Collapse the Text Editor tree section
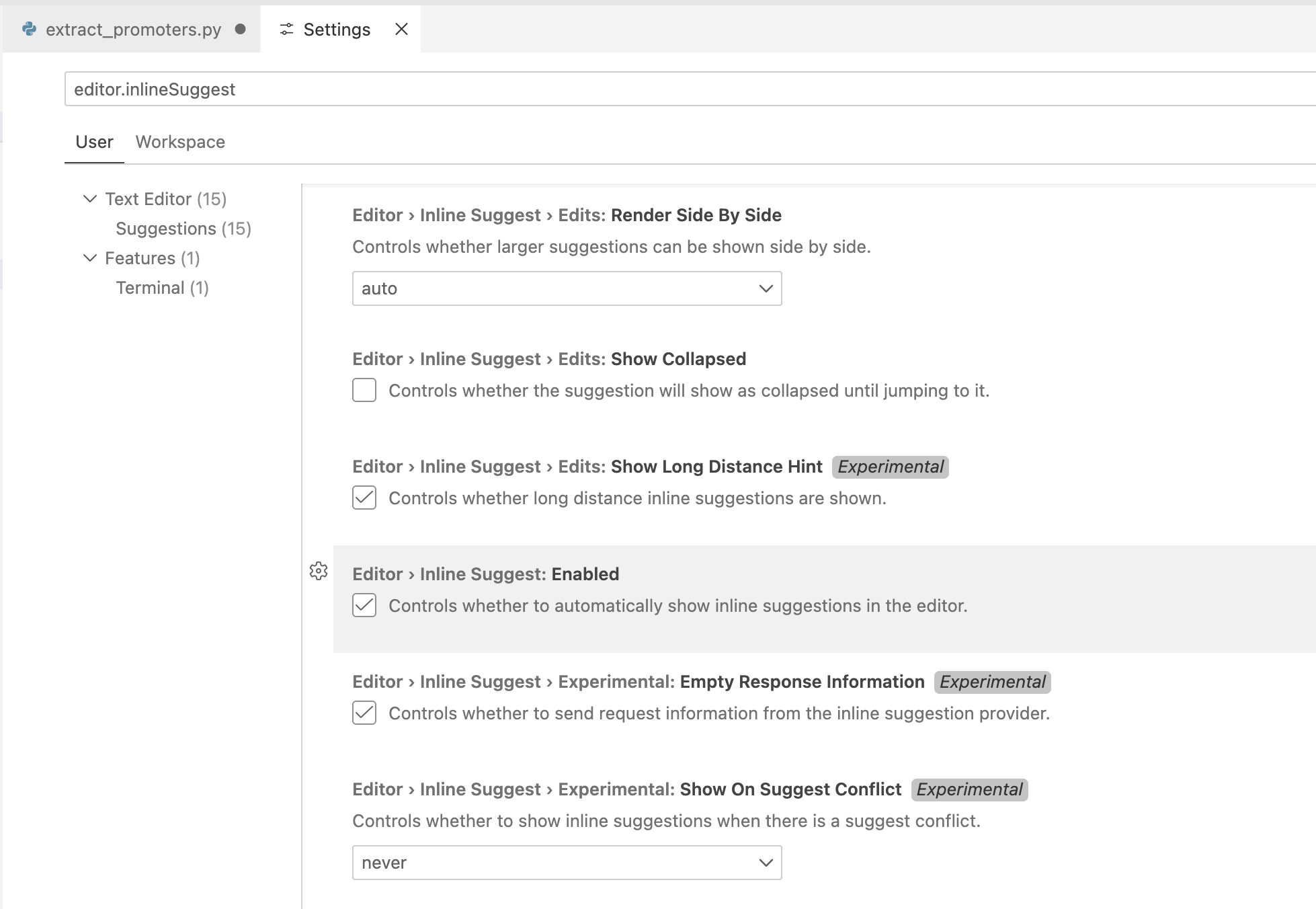The height and width of the screenshot is (909, 1316). click(89, 199)
